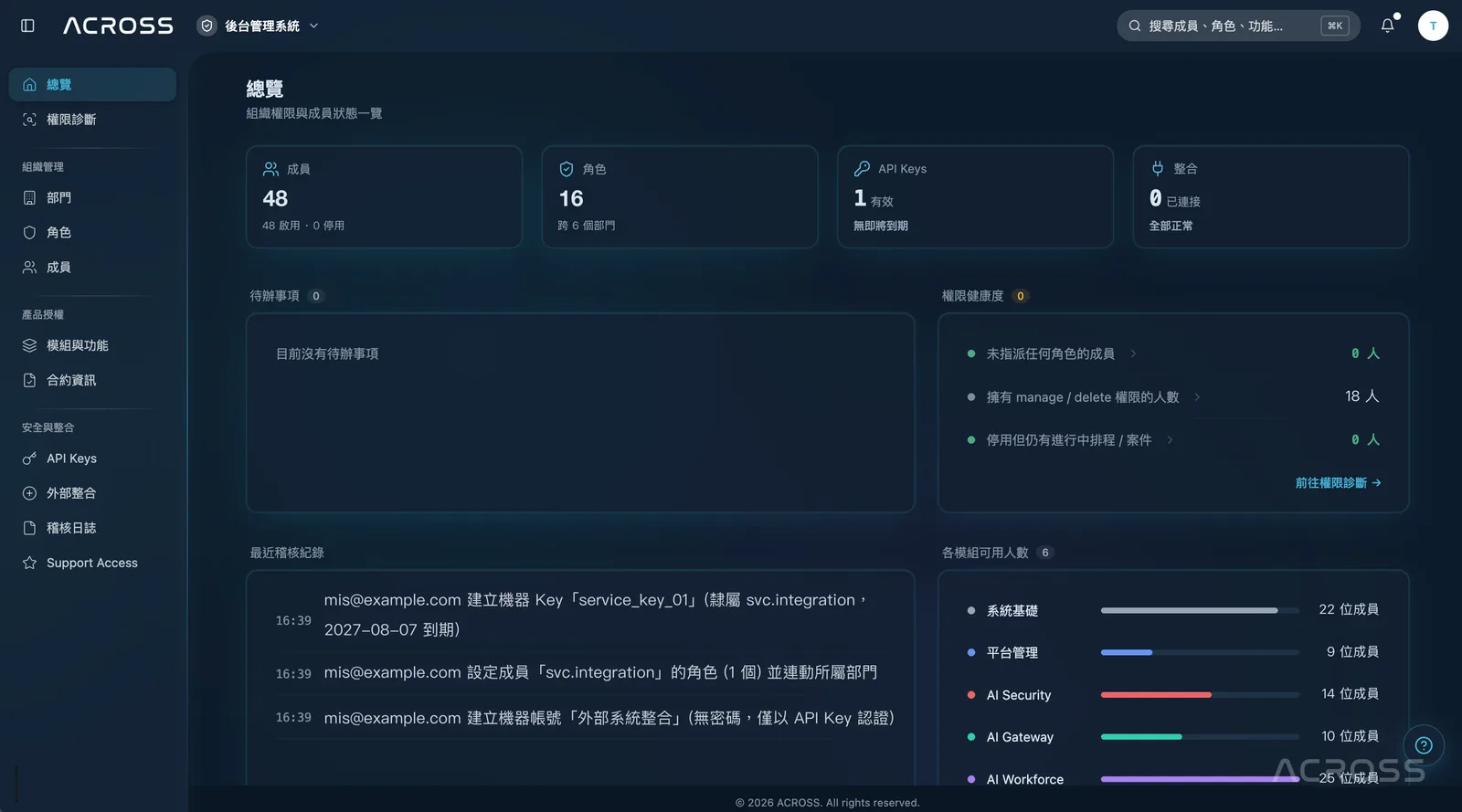1462x812 pixels.
Task: Click the people icon in the 成員 card
Action: click(x=270, y=169)
